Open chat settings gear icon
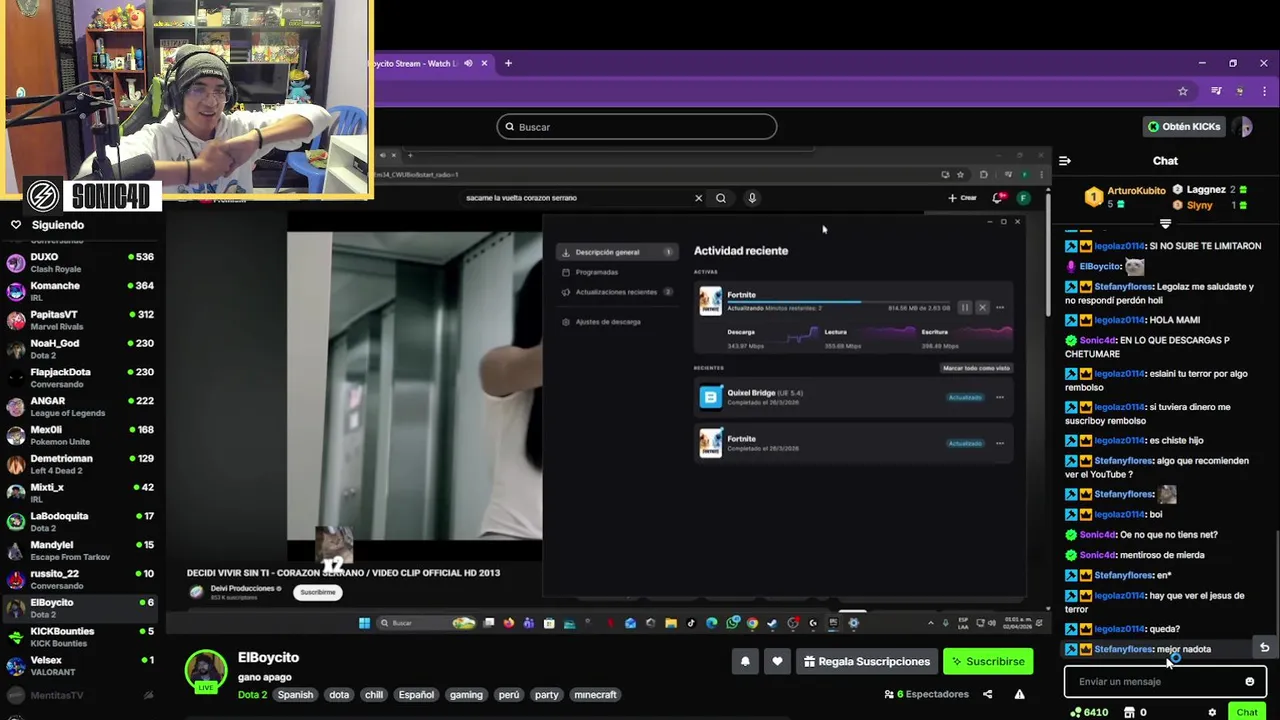The width and height of the screenshot is (1280, 720). click(x=1212, y=712)
